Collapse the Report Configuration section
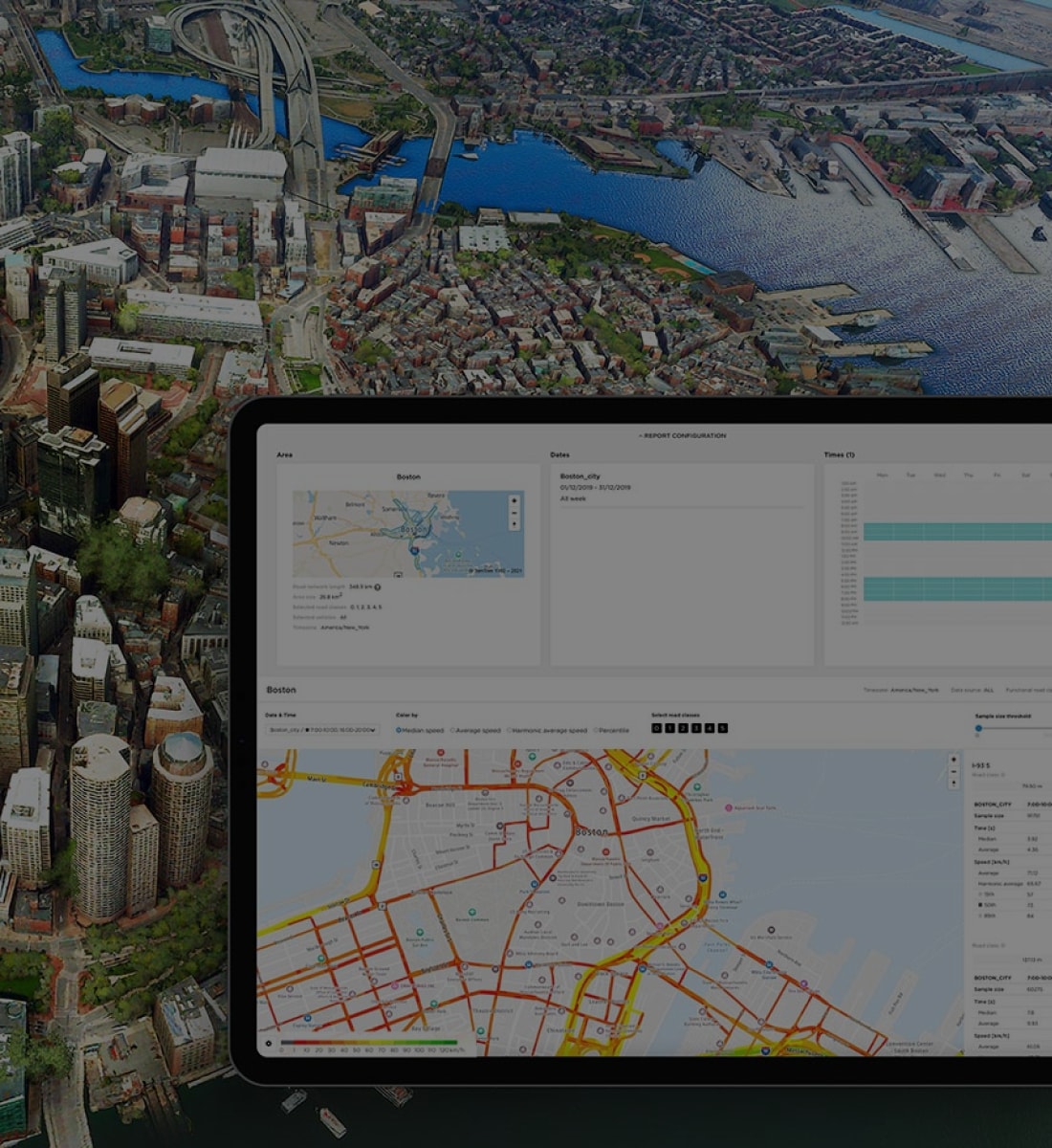This screenshot has width=1052, height=1148. click(682, 436)
